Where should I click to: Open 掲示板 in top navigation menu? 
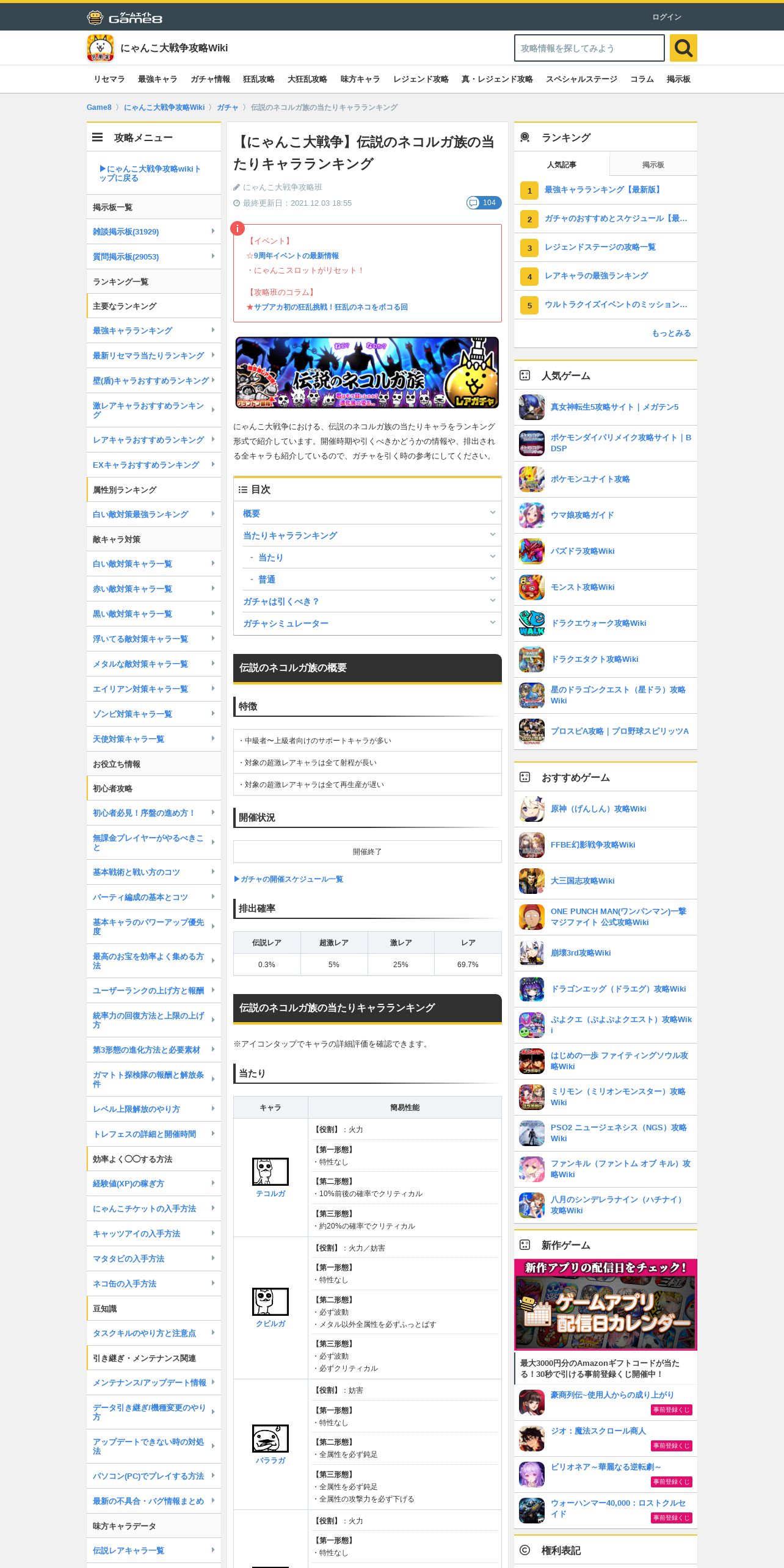[x=678, y=79]
